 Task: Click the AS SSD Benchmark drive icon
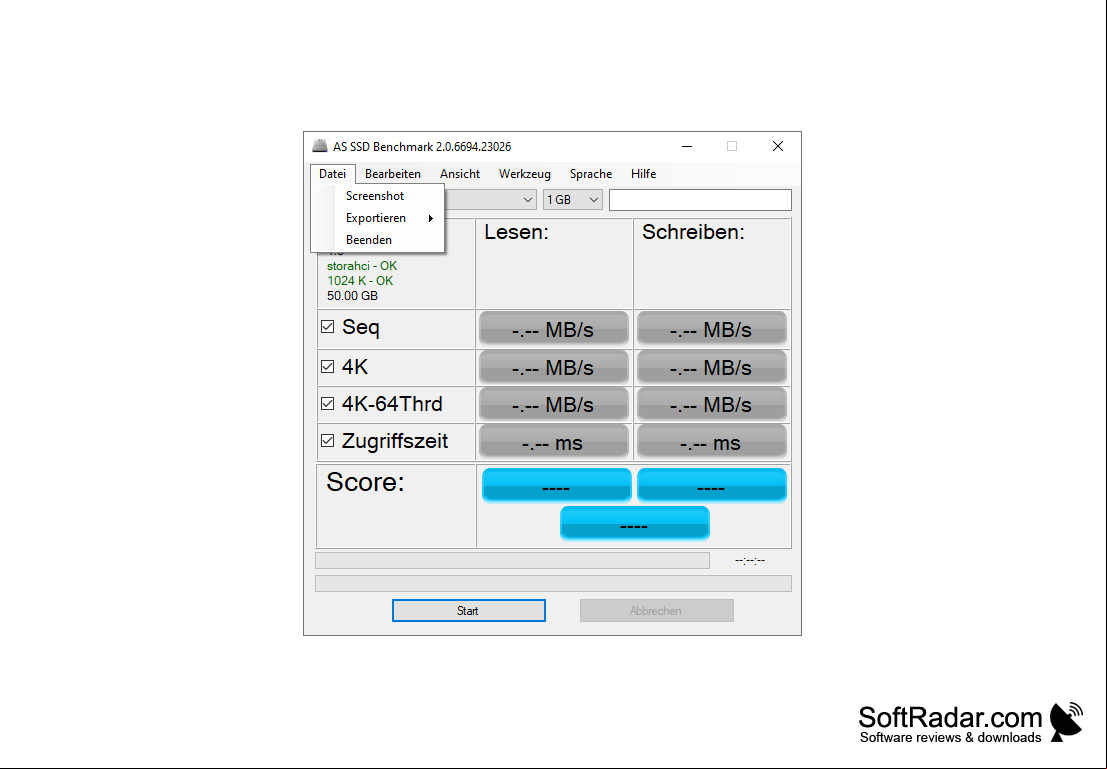tap(321, 146)
